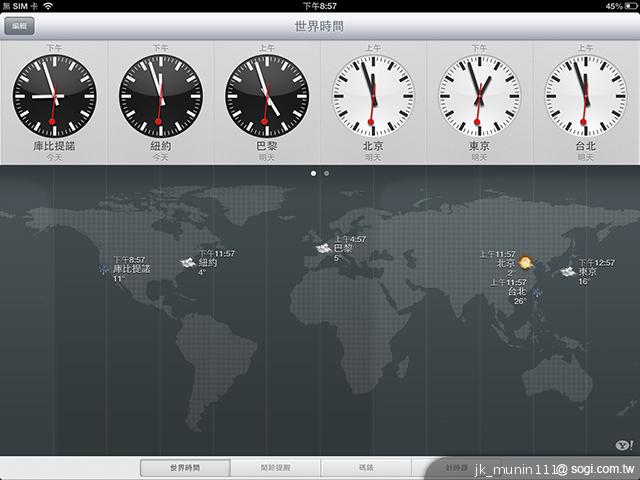Image resolution: width=640 pixels, height=480 pixels.
Task: Tap the cloud weather icon next to 紐約 on map
Action: [188, 262]
